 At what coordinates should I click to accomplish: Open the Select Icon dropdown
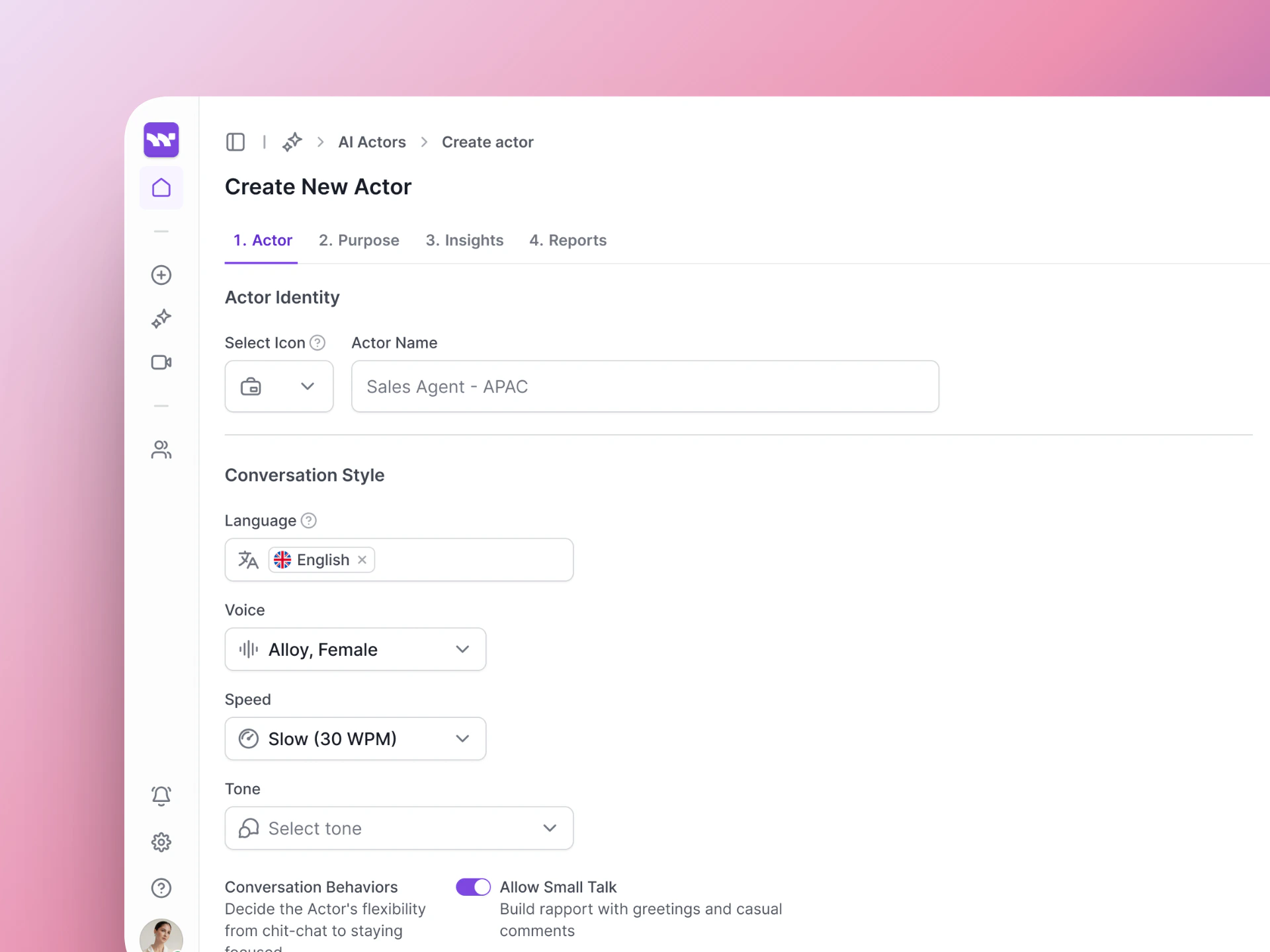(x=278, y=386)
